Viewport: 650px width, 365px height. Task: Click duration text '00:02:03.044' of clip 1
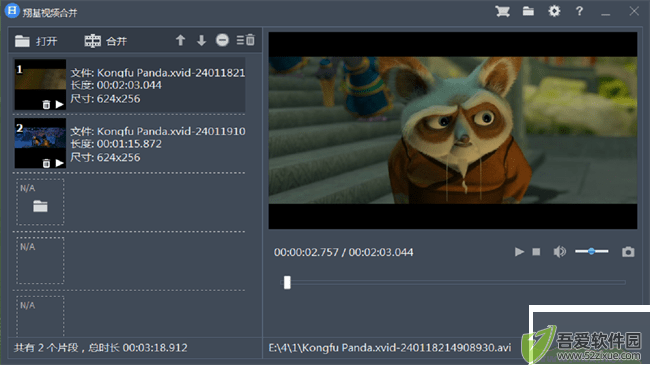(x=129, y=85)
